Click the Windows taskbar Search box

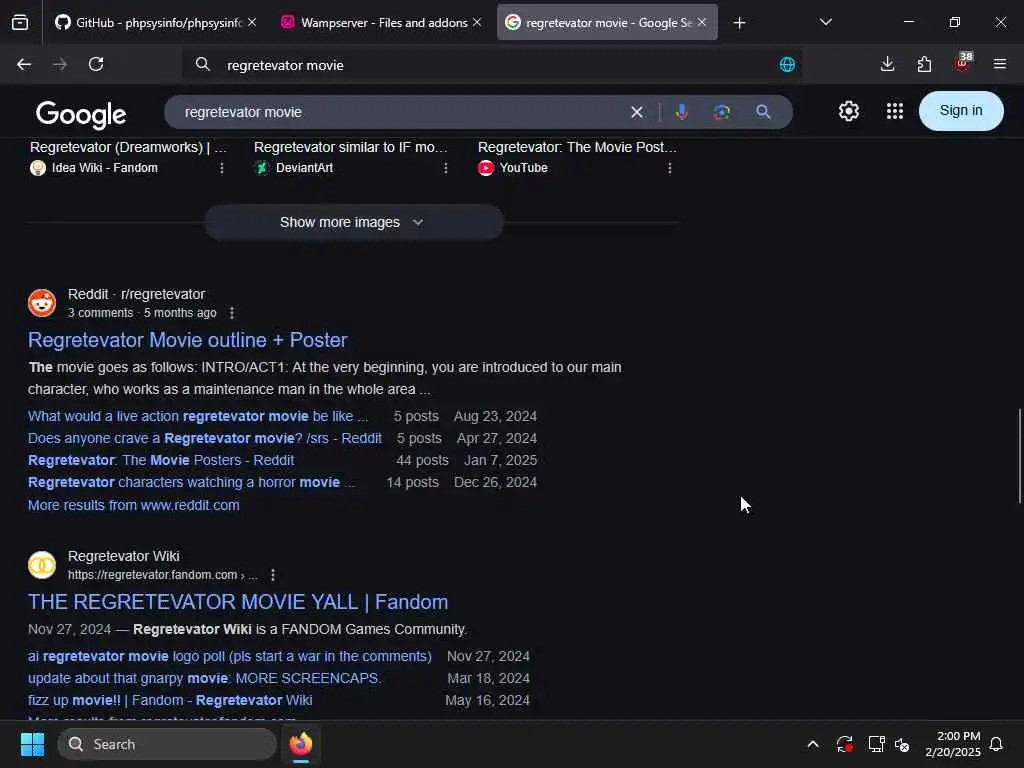click(x=167, y=744)
